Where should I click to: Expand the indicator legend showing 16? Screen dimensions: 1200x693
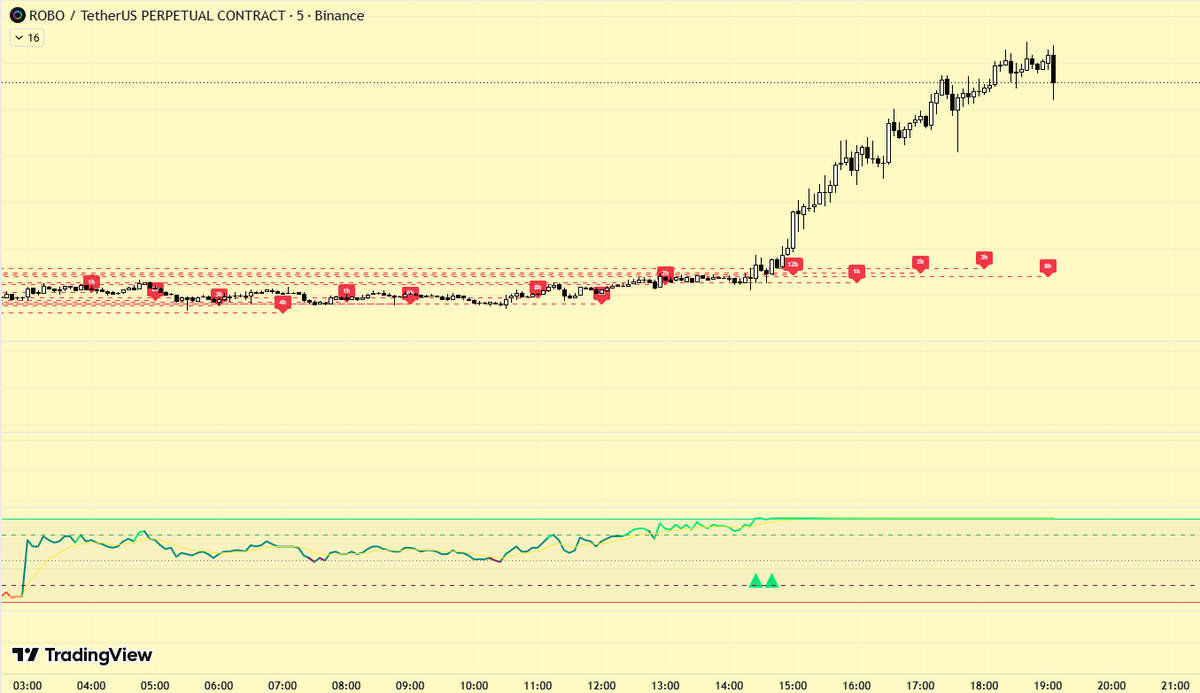pyautogui.click(x=26, y=38)
